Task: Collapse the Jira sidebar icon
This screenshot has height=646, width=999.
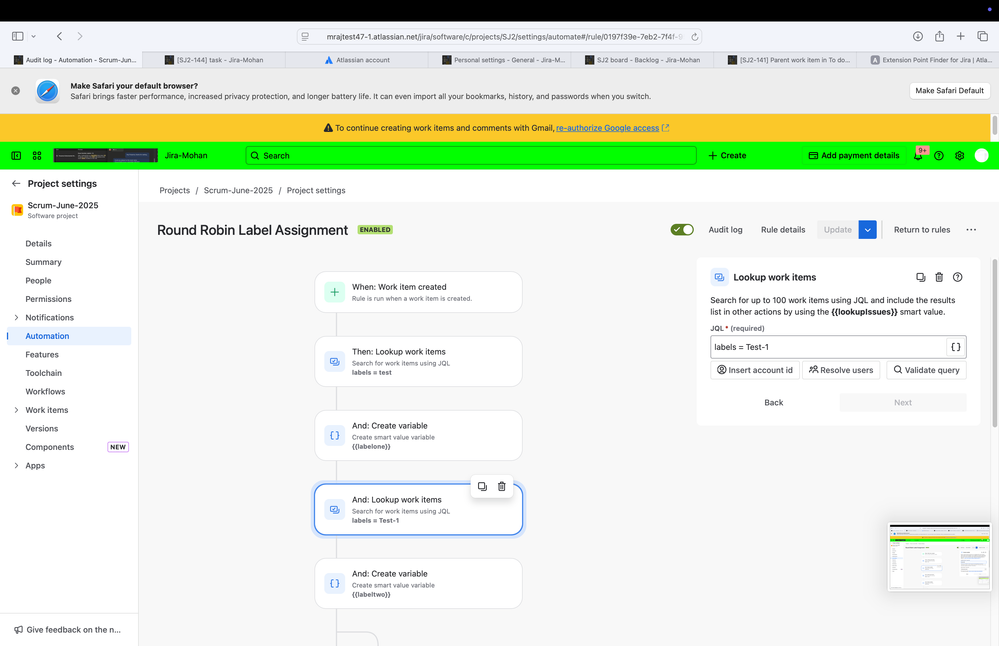Action: pos(16,155)
